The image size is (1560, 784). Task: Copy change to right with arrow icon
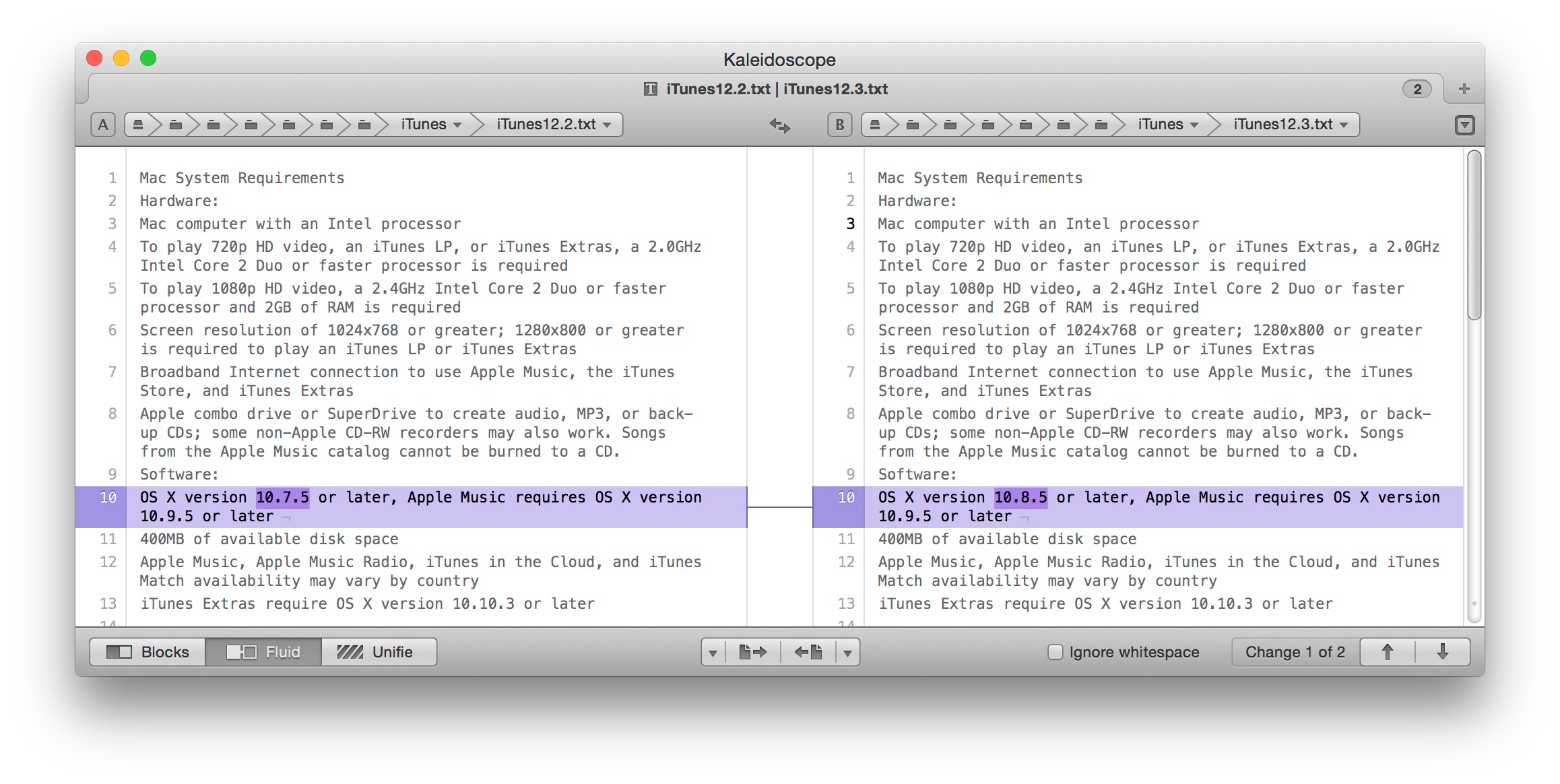coord(752,652)
